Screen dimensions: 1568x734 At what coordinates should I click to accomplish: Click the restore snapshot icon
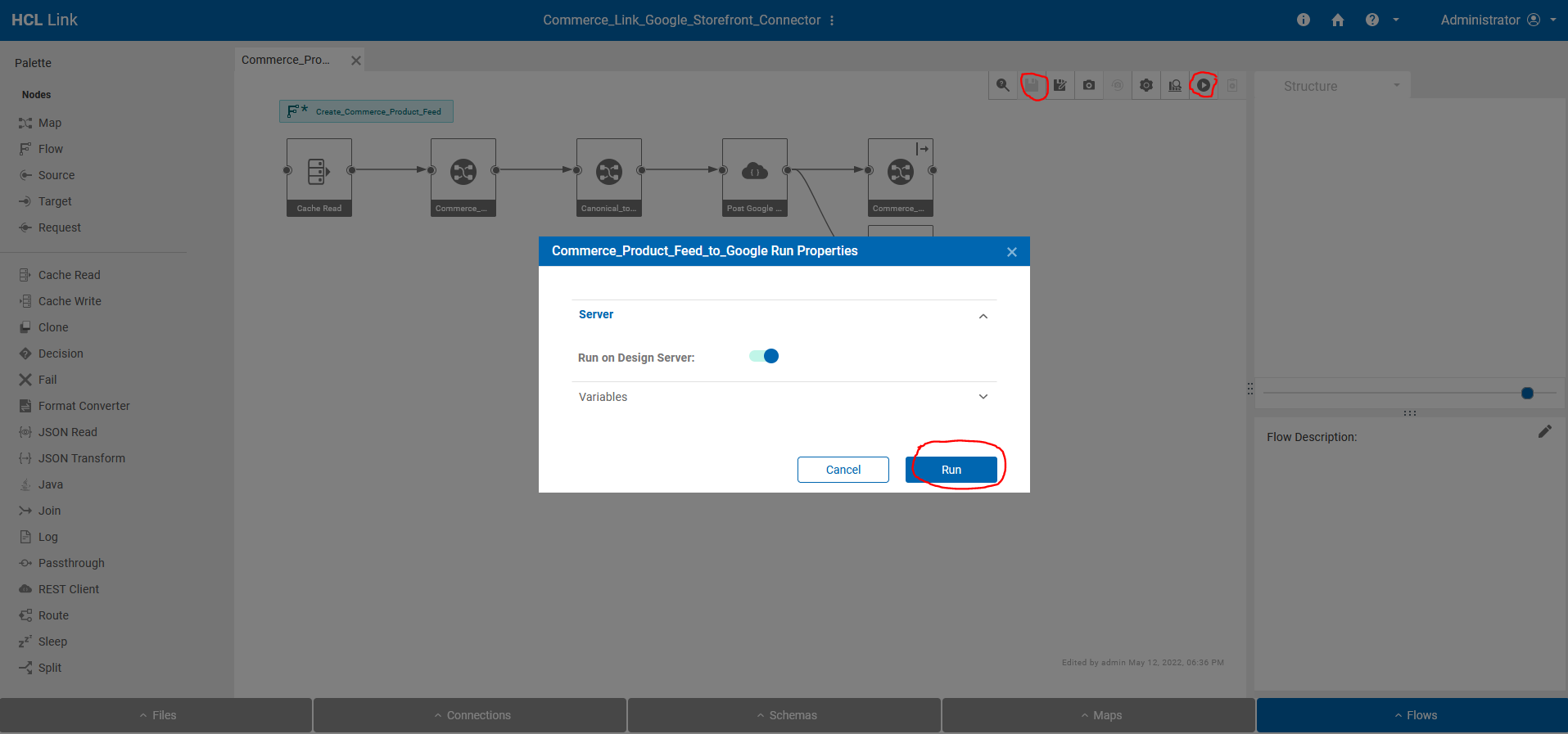(1118, 85)
